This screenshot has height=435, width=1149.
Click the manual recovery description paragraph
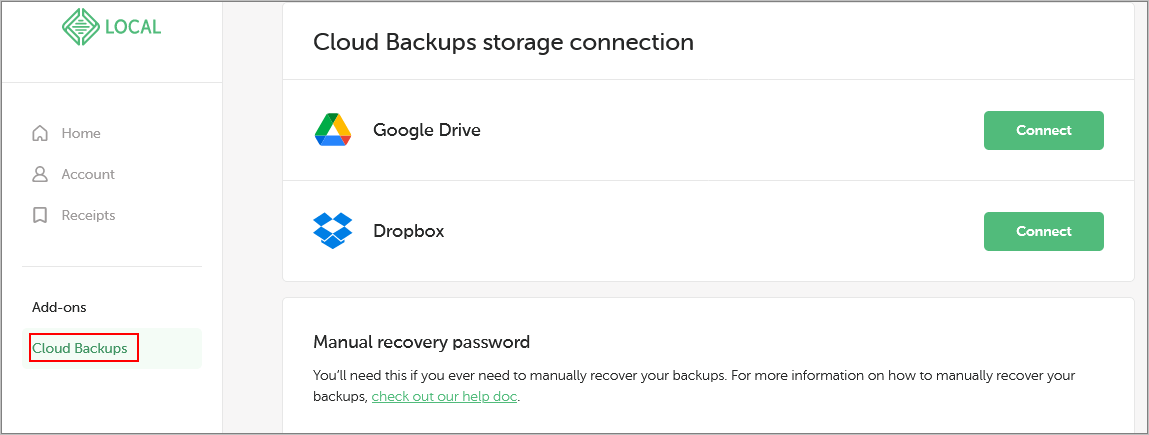(694, 387)
